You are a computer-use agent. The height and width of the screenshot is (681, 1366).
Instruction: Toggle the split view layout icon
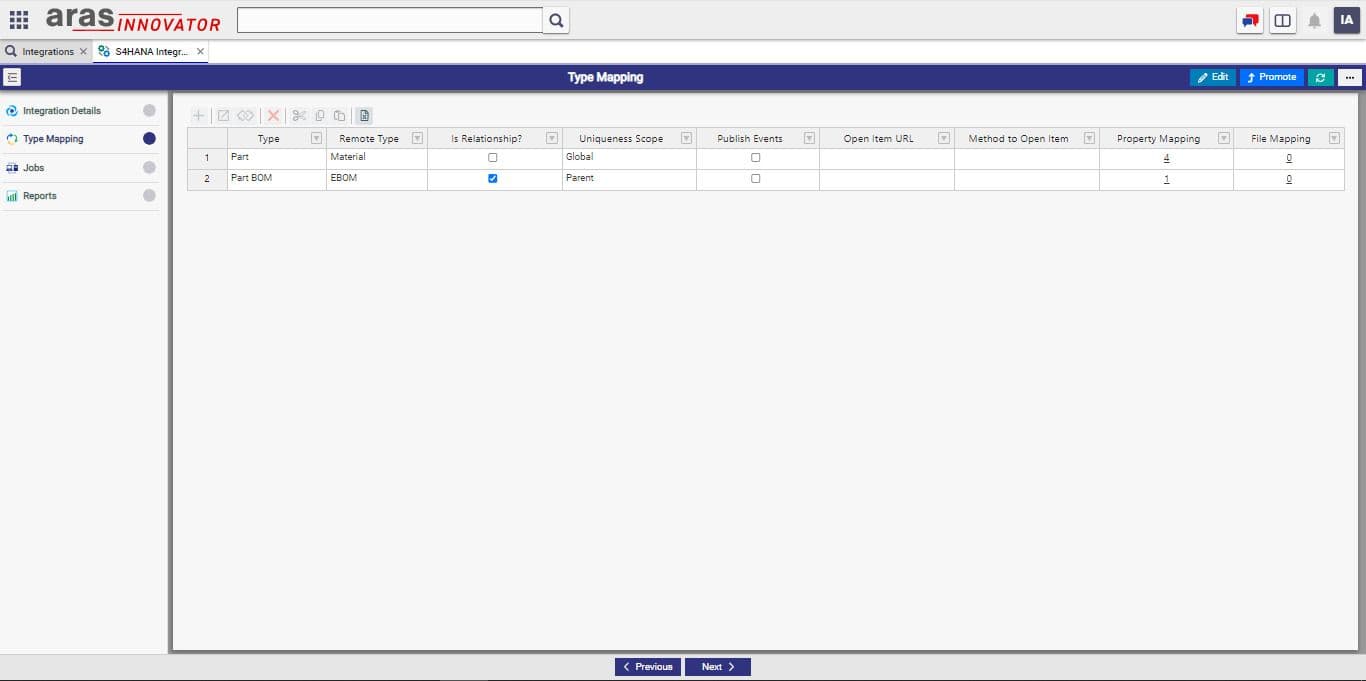coord(1282,20)
